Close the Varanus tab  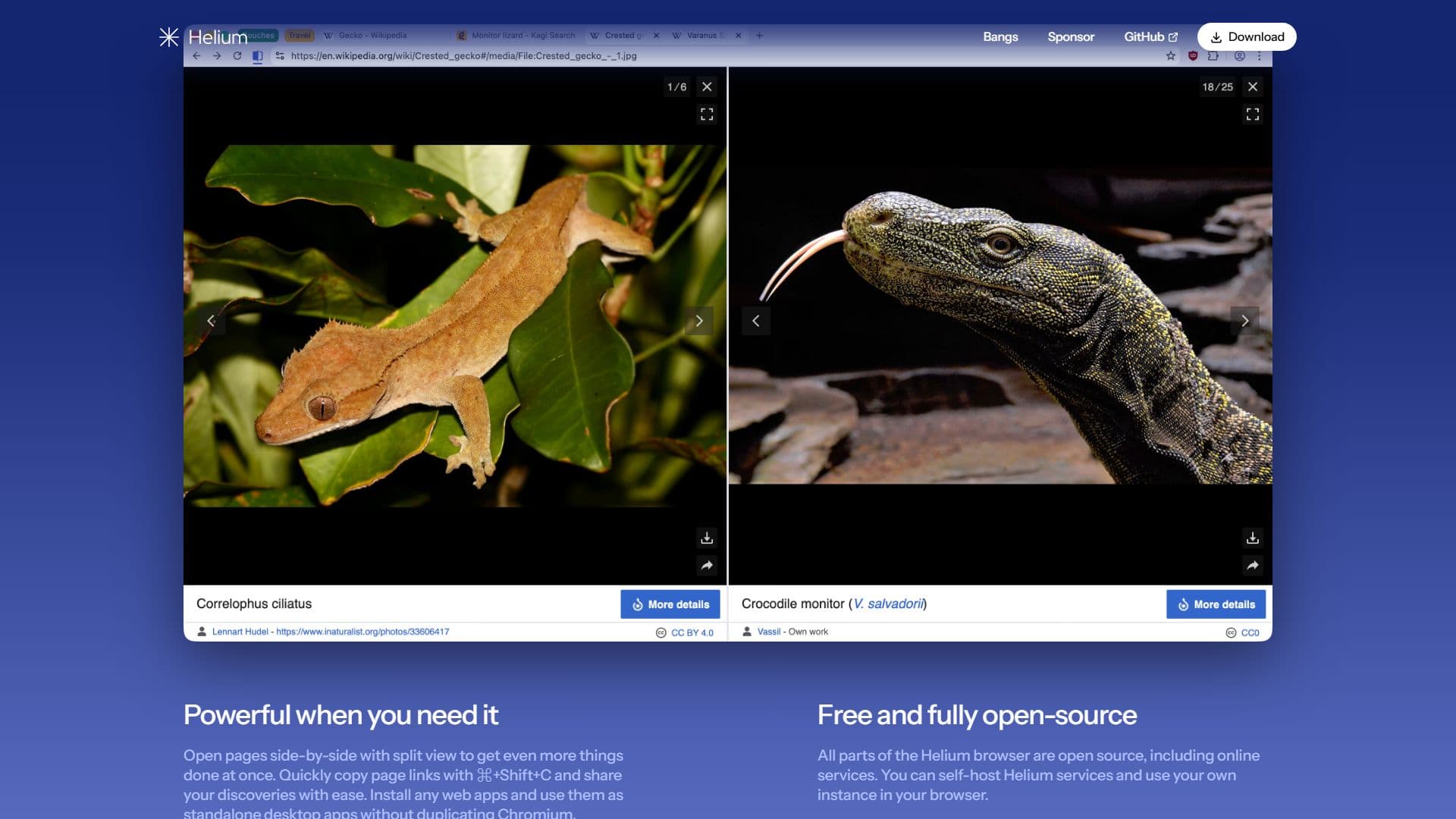point(738,35)
